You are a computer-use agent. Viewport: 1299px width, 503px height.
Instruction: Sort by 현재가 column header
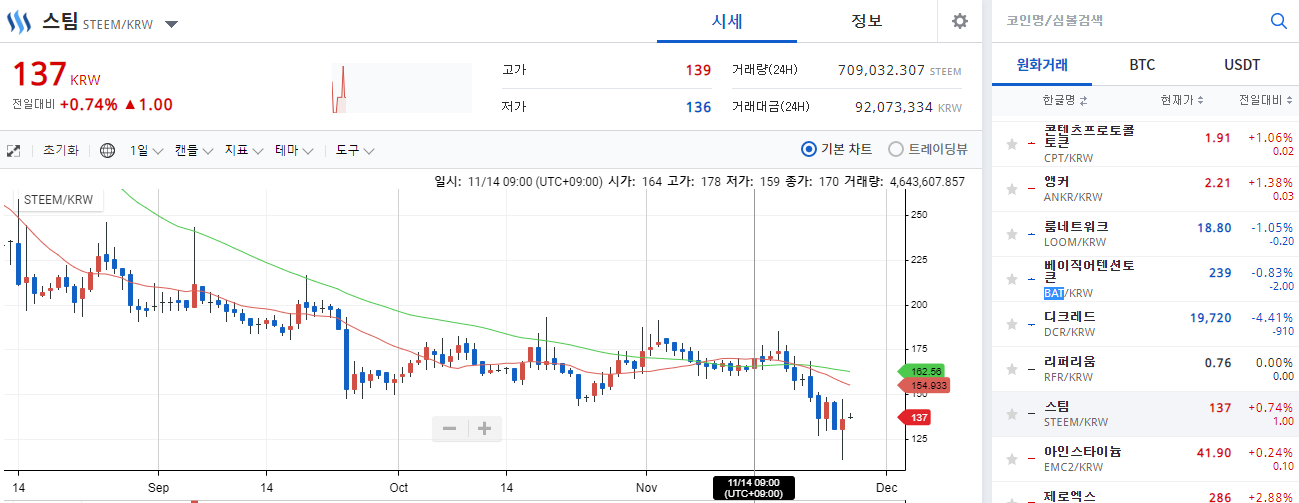(1181, 100)
